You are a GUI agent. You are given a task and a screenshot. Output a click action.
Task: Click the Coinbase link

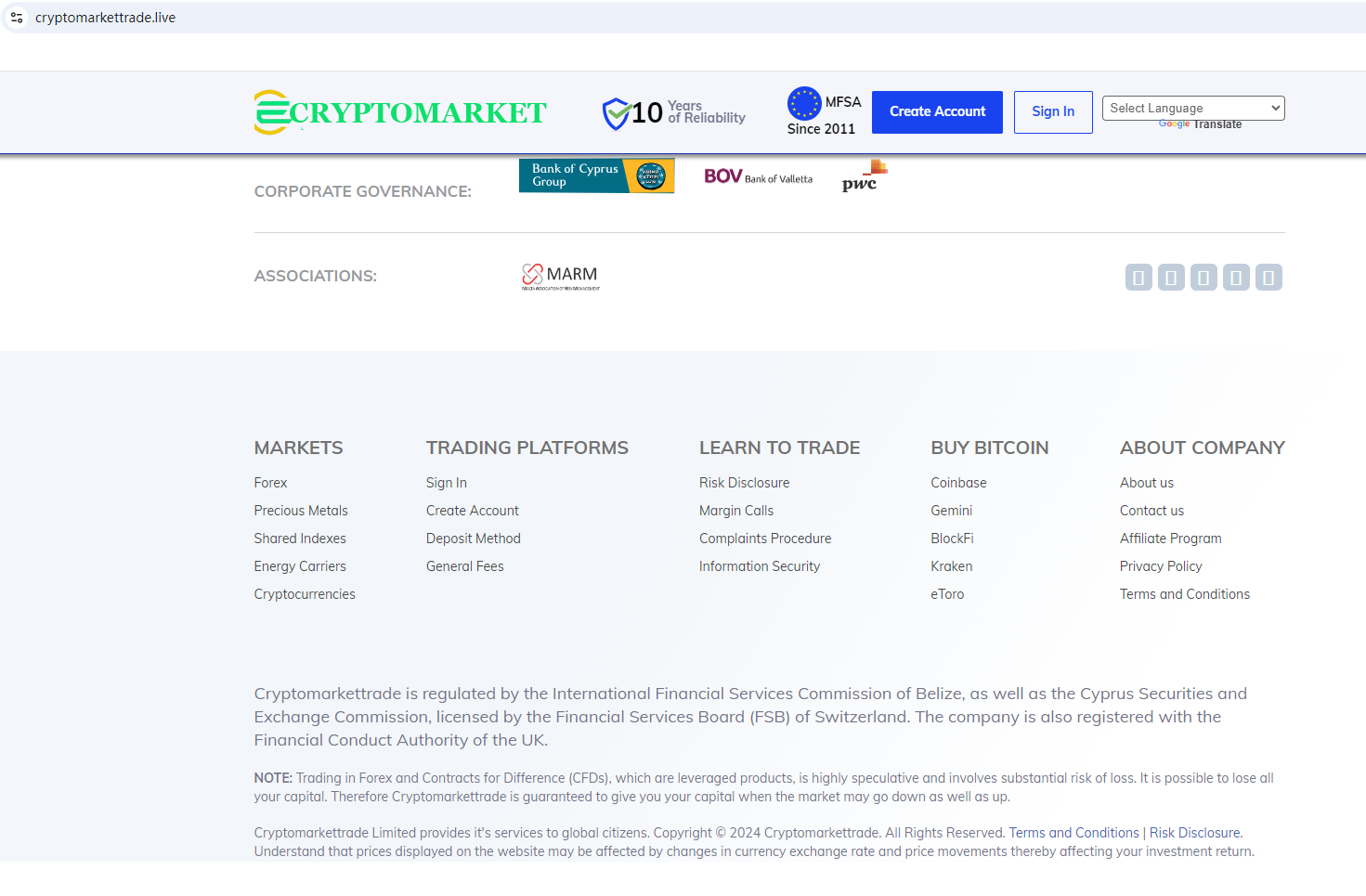pos(959,483)
